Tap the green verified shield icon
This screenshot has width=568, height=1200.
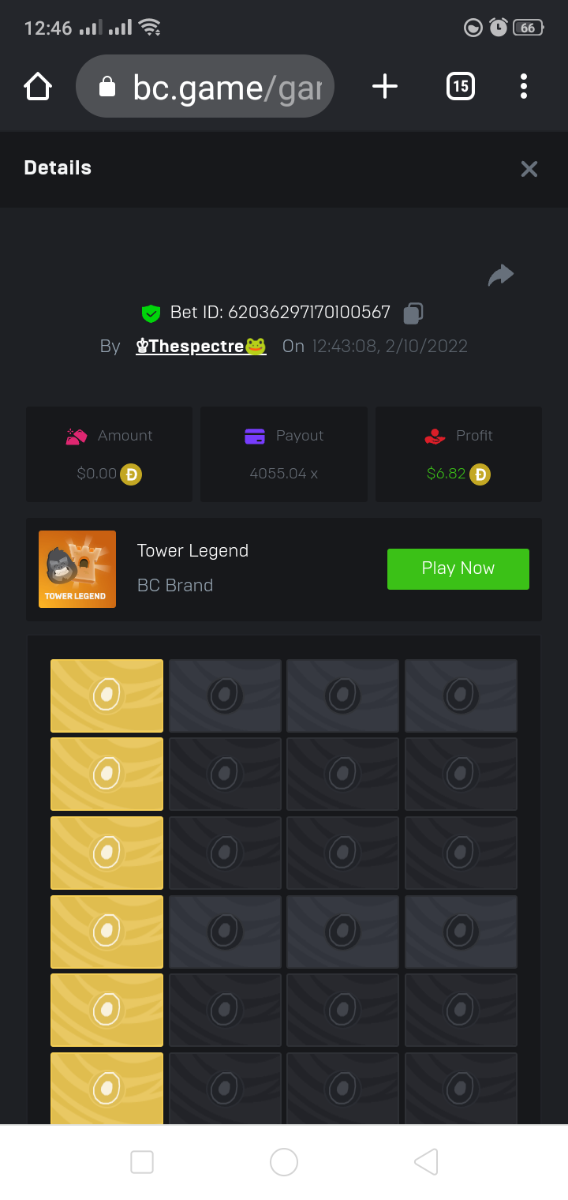pyautogui.click(x=151, y=313)
